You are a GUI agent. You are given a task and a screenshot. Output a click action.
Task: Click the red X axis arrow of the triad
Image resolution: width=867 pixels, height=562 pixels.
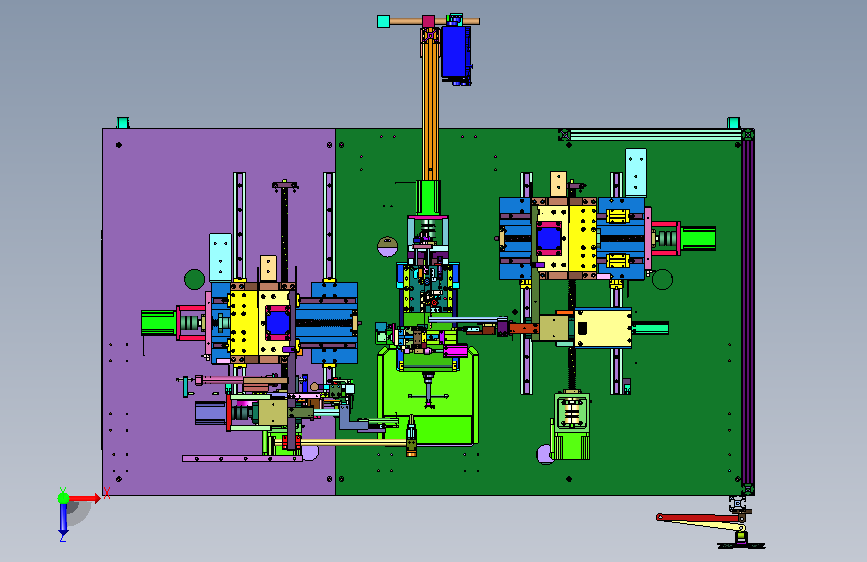[84, 498]
